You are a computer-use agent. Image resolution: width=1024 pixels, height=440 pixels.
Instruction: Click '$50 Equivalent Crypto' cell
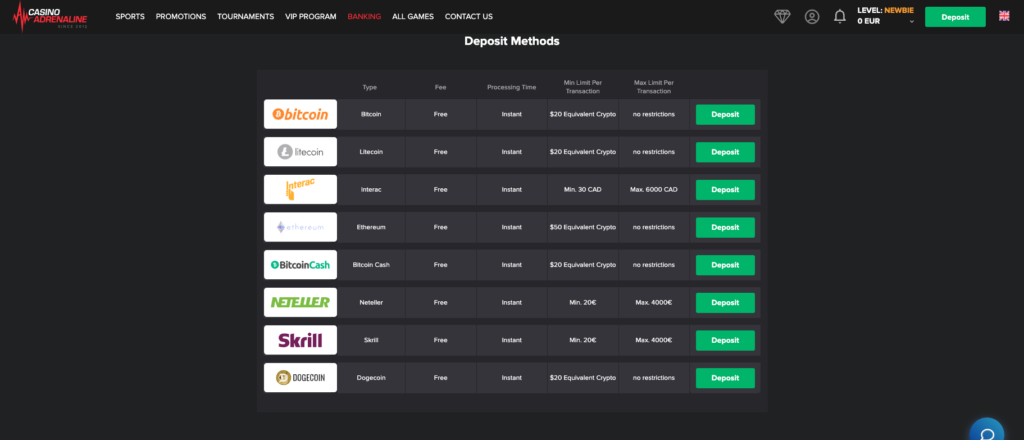583,227
